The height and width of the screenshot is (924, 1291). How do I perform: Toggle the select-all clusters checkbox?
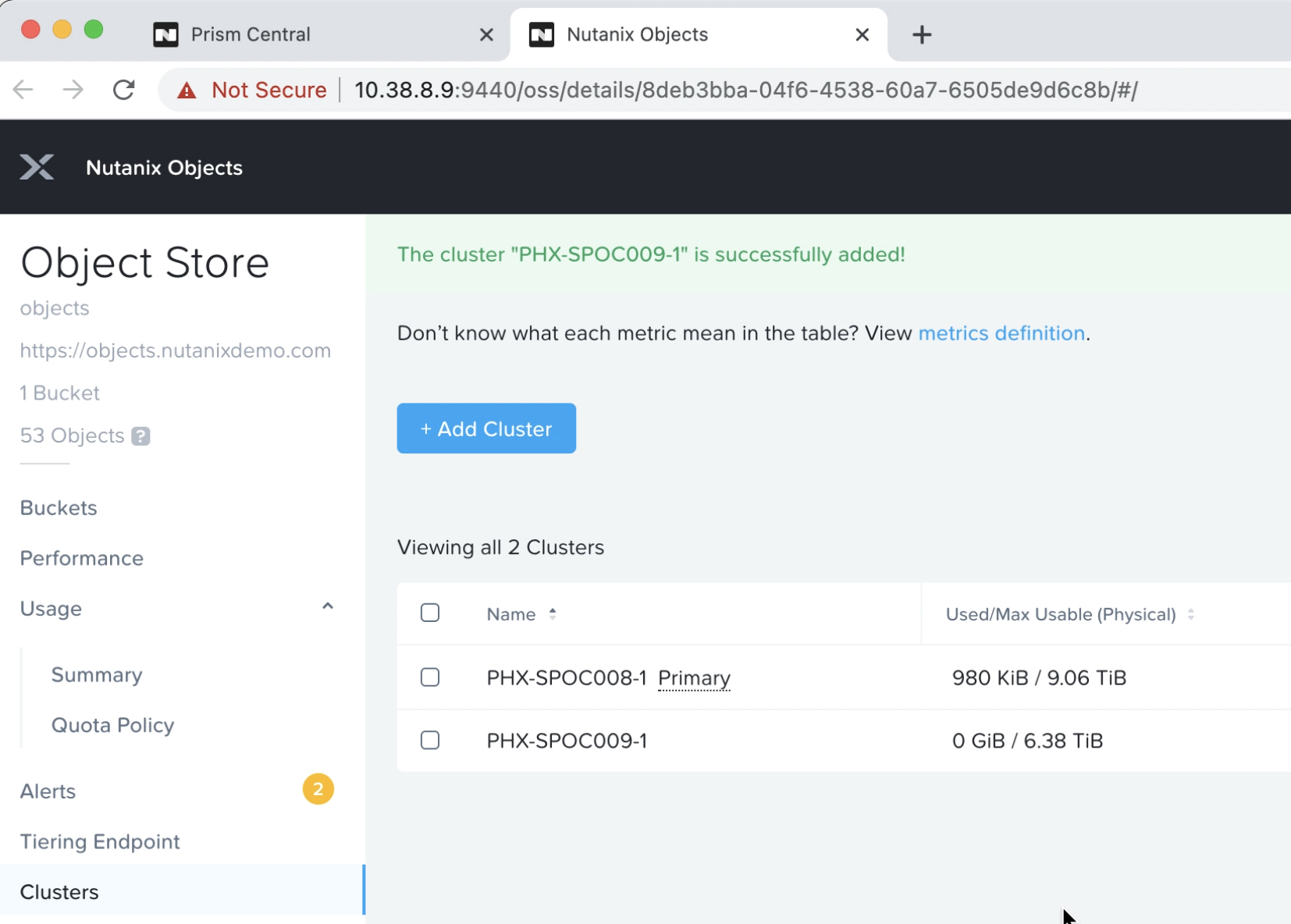(430, 613)
